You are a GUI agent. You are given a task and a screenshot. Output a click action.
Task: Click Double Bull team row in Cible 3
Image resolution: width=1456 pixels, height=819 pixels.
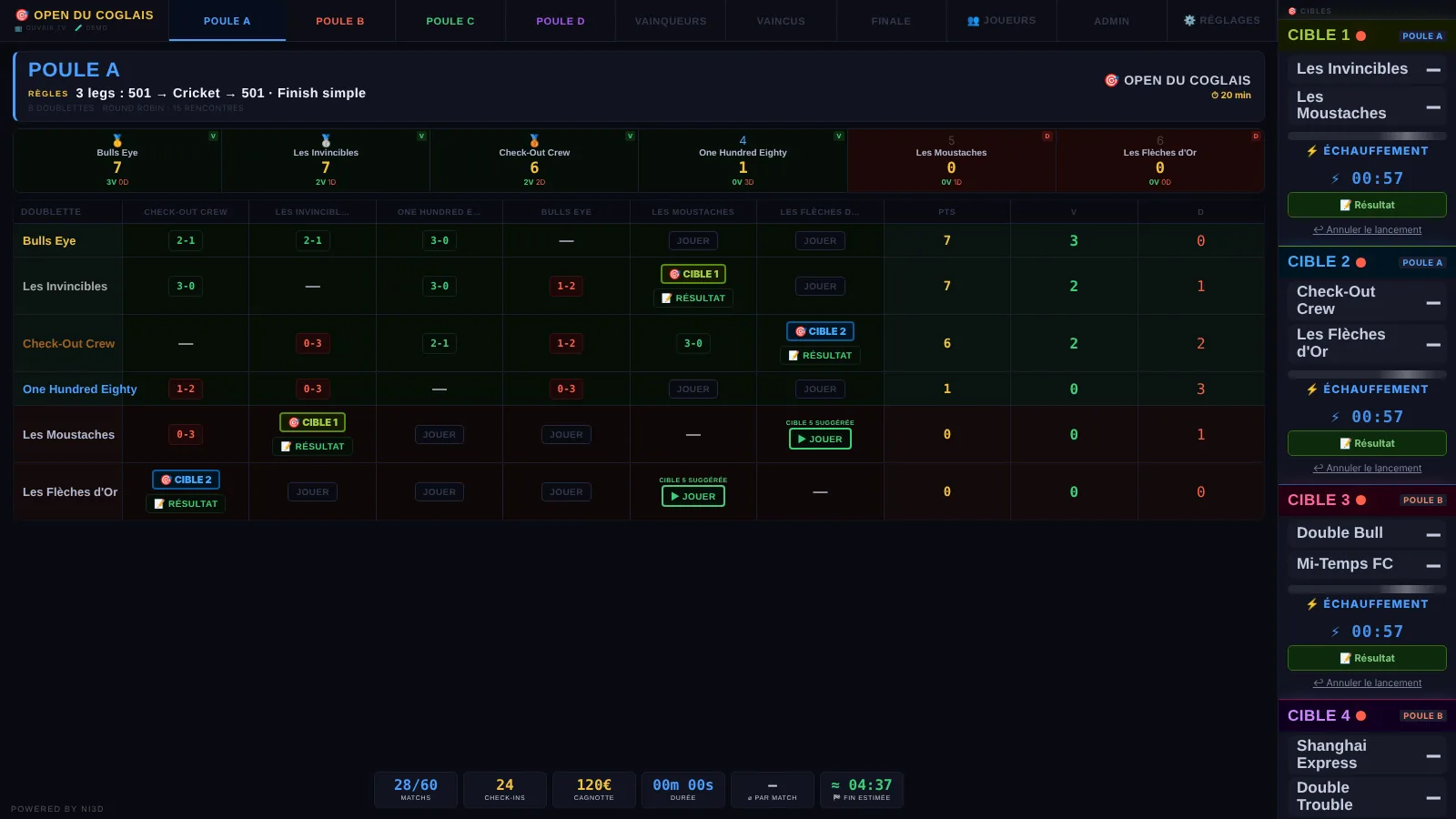[x=1367, y=533]
